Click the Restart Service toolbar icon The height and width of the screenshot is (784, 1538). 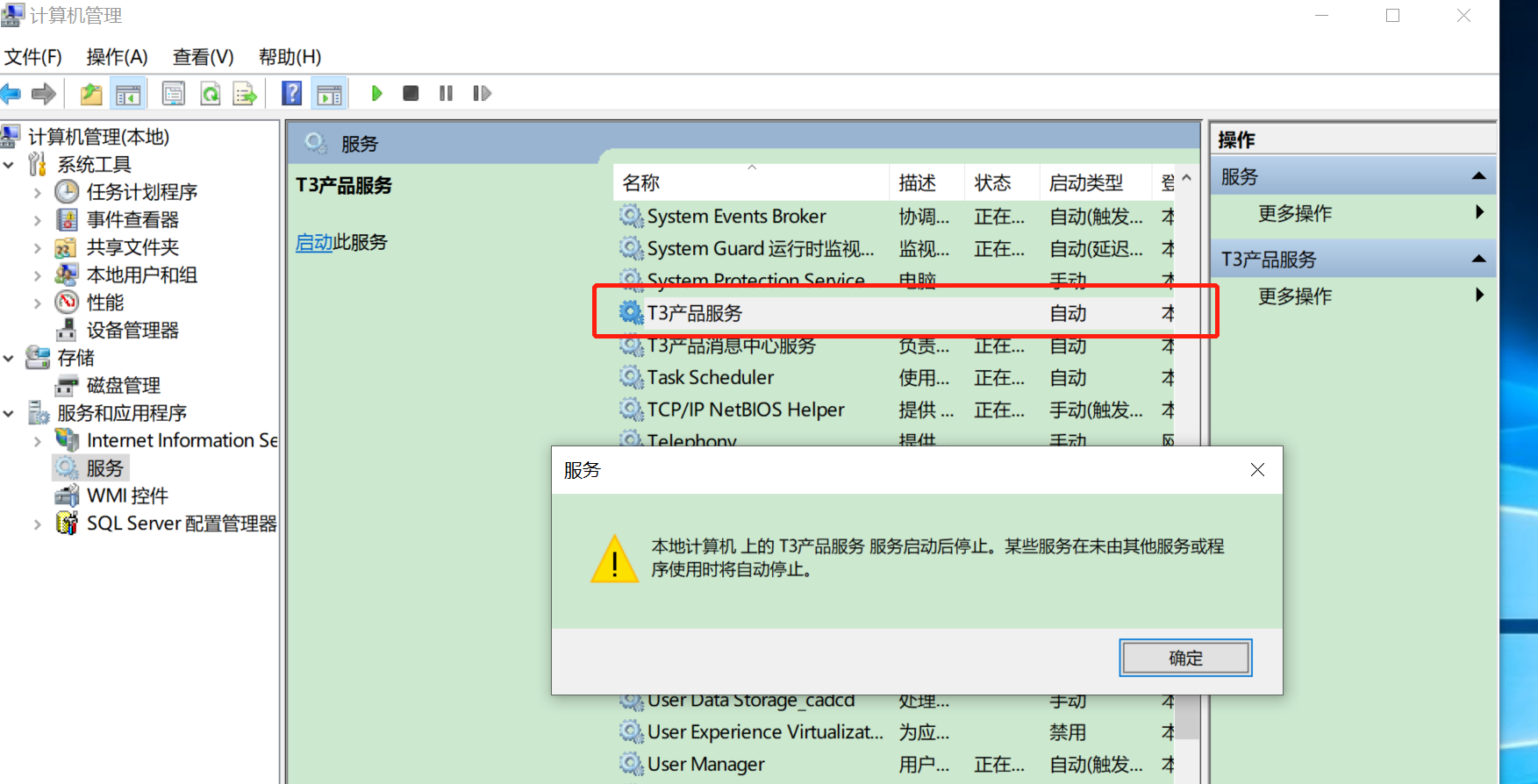(x=482, y=93)
